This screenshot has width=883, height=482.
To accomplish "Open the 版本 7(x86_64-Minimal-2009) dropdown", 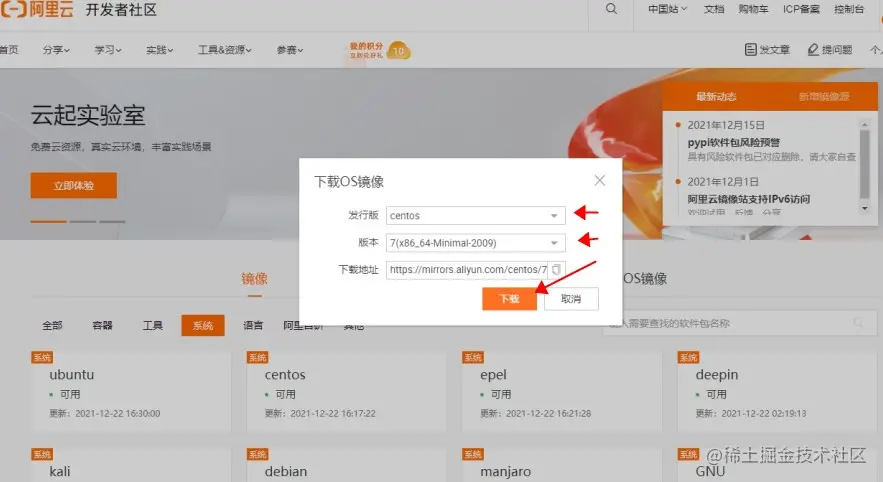I will [x=475, y=243].
